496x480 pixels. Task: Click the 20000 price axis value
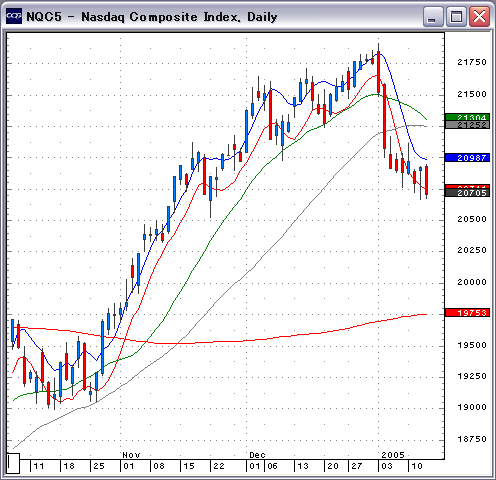tap(472, 282)
